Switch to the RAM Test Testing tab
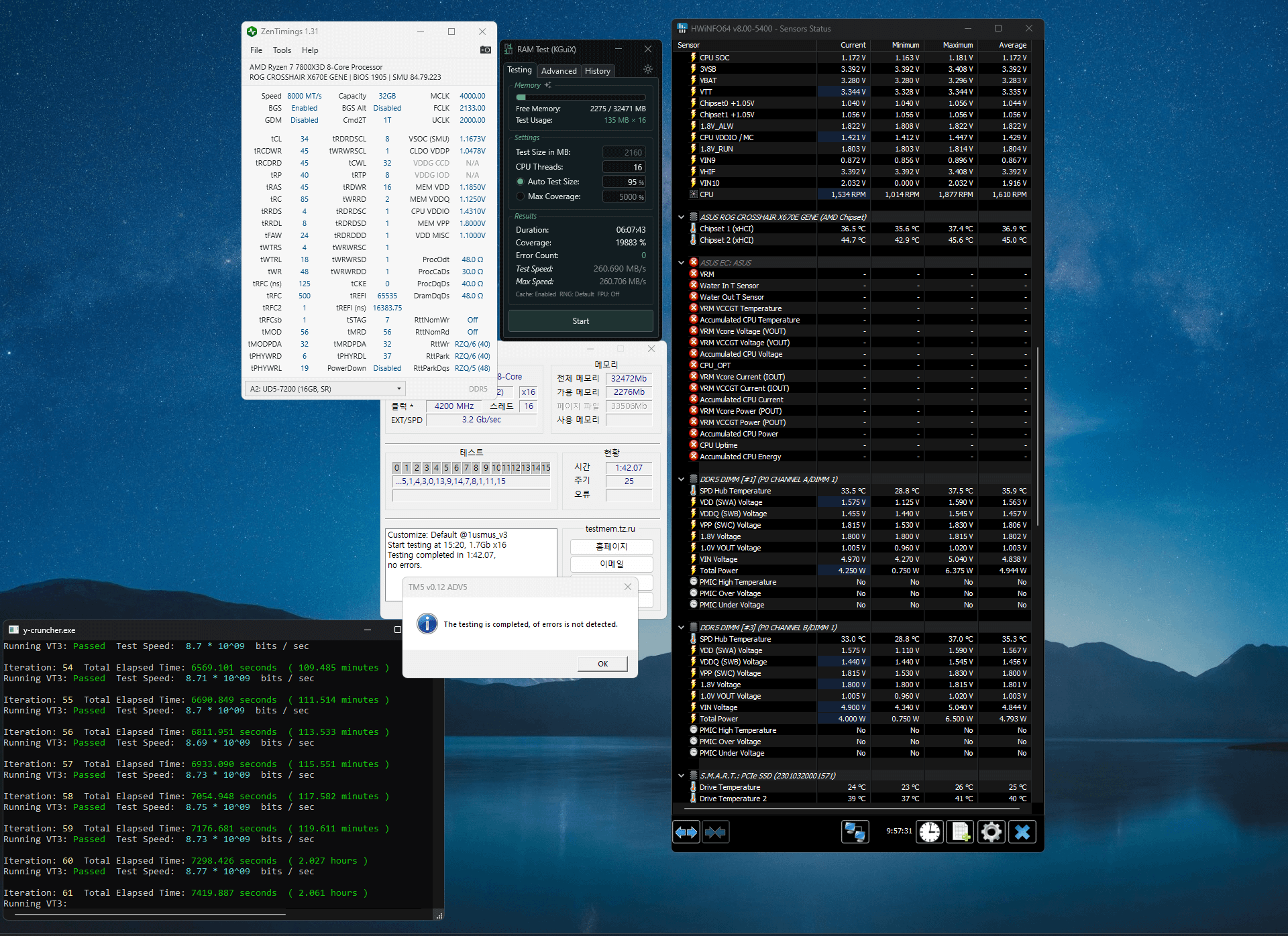 click(x=519, y=70)
